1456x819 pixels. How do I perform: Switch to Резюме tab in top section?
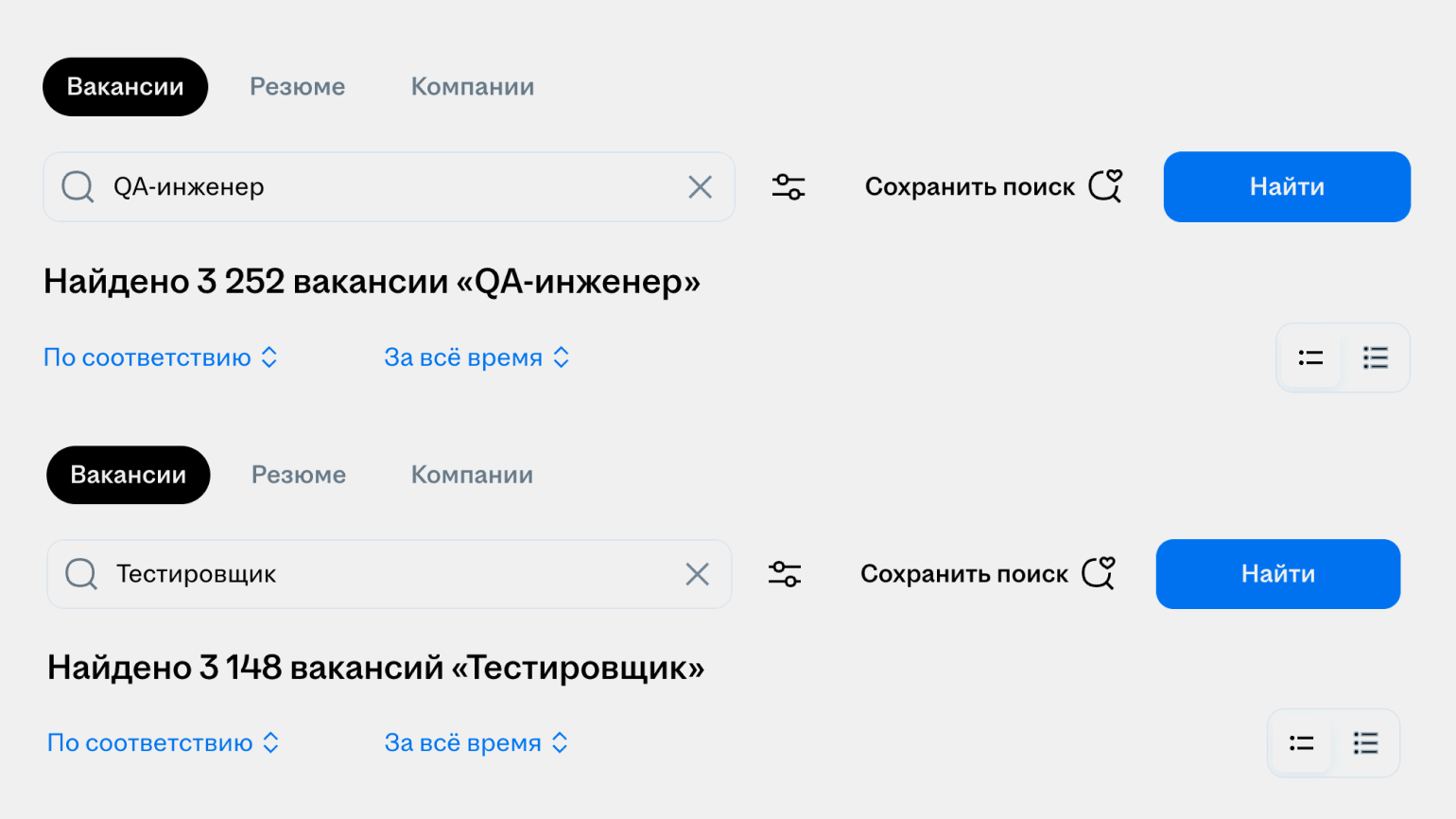pyautogui.click(x=297, y=87)
